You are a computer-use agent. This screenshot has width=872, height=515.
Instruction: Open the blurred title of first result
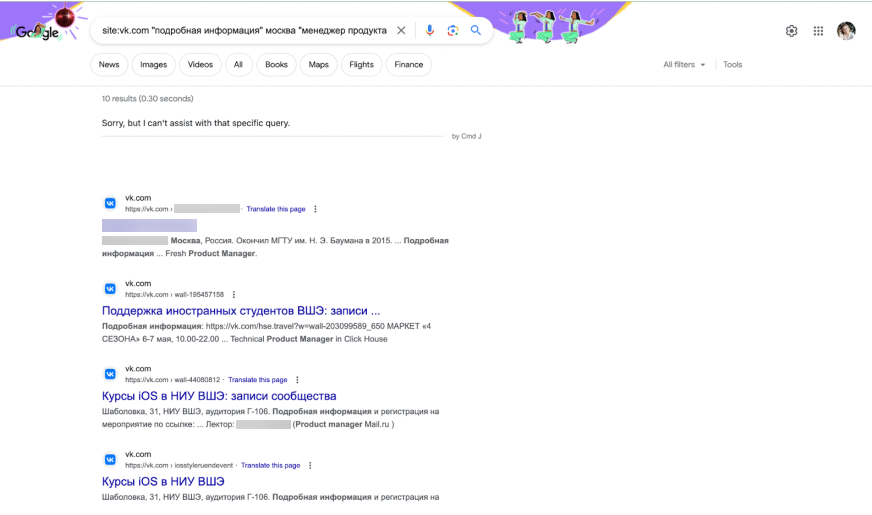click(x=149, y=225)
